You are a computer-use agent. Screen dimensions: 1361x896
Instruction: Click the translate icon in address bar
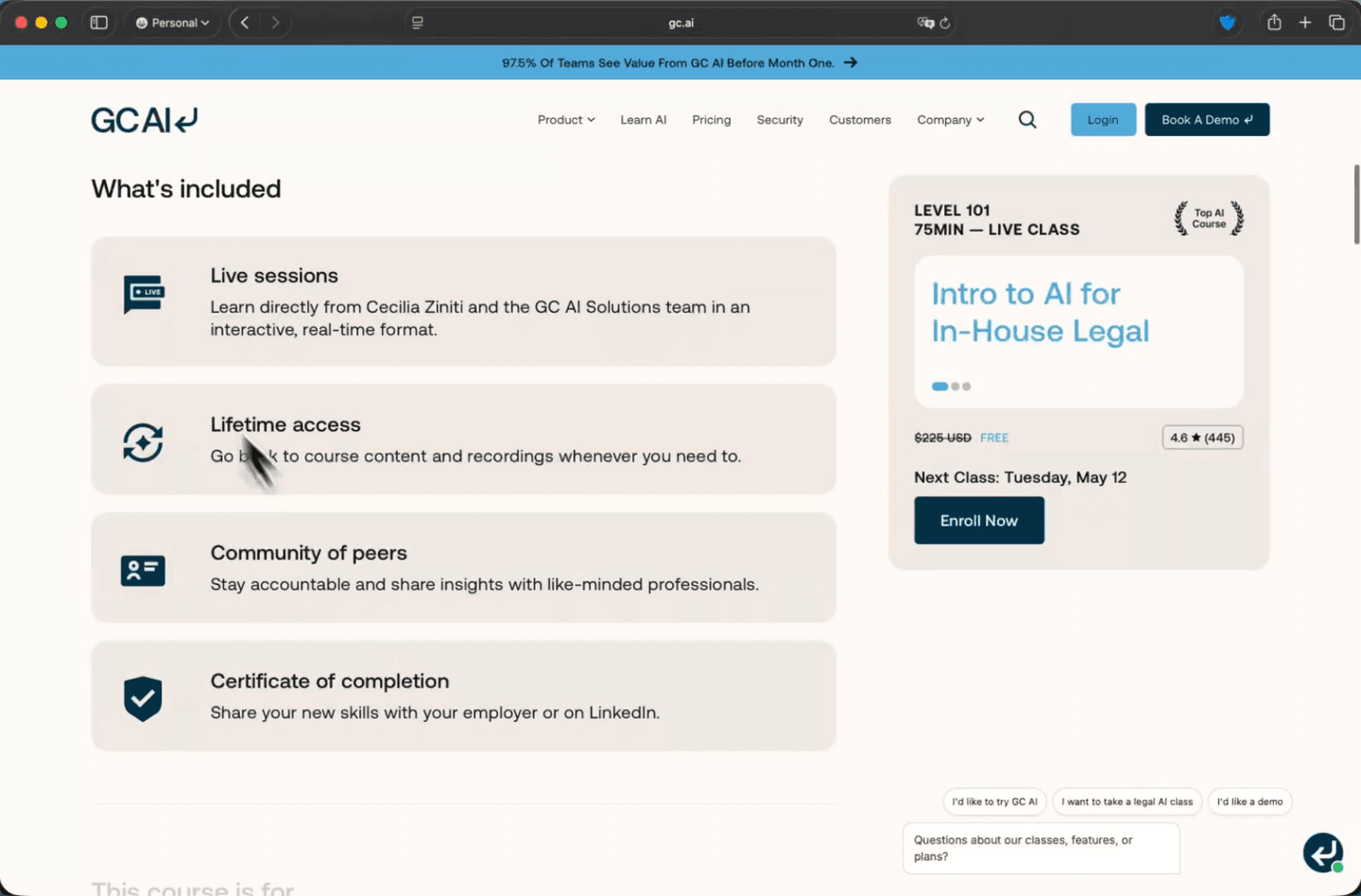click(925, 23)
